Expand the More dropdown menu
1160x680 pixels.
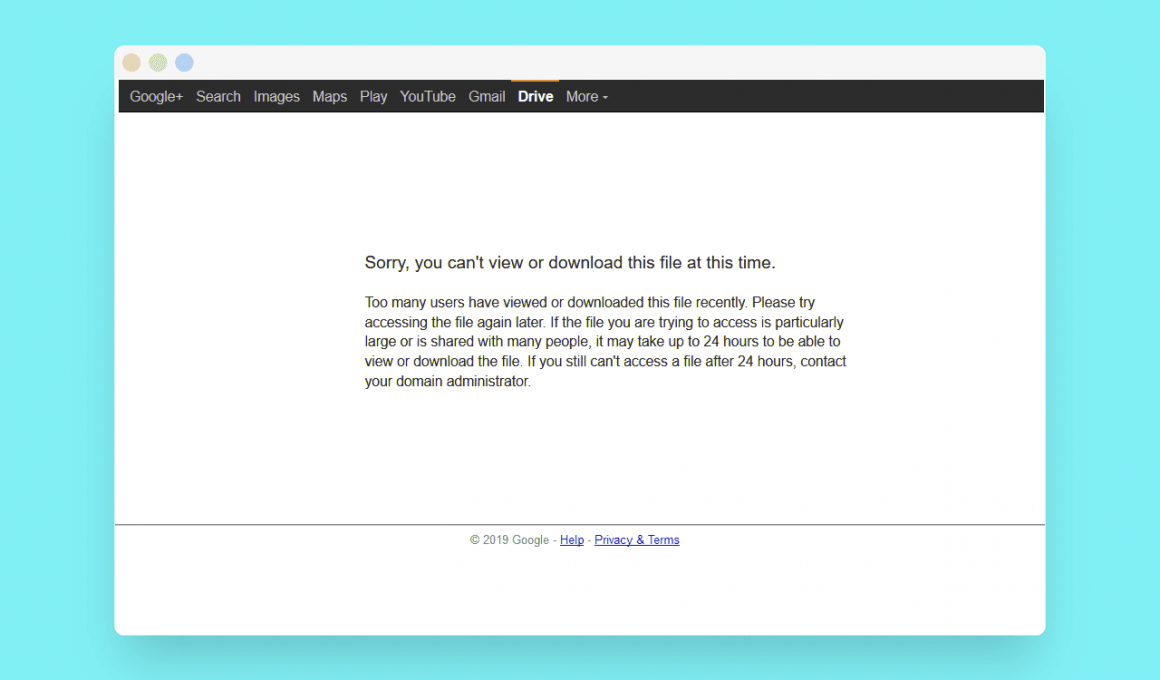click(587, 96)
